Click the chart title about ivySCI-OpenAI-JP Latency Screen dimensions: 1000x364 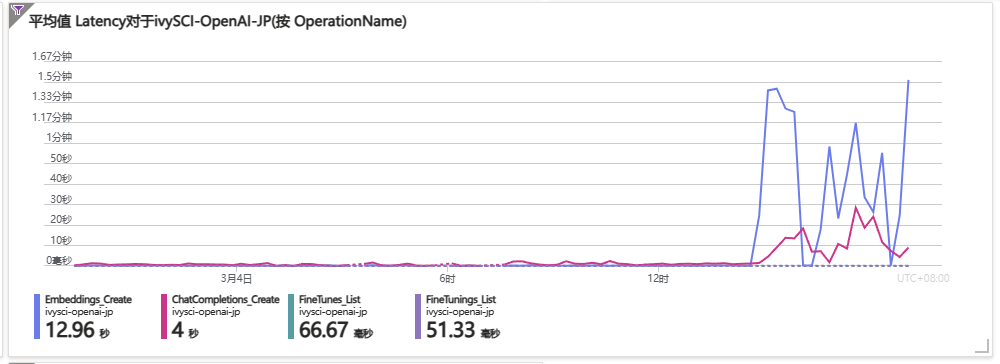tap(217, 22)
